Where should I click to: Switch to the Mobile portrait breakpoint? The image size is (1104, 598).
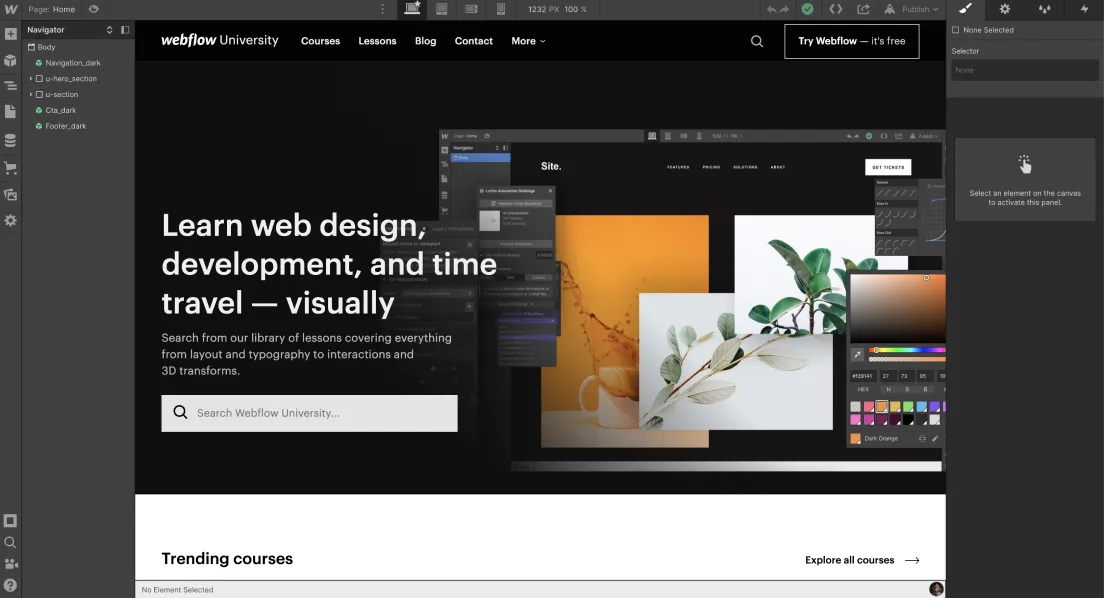(x=501, y=9)
